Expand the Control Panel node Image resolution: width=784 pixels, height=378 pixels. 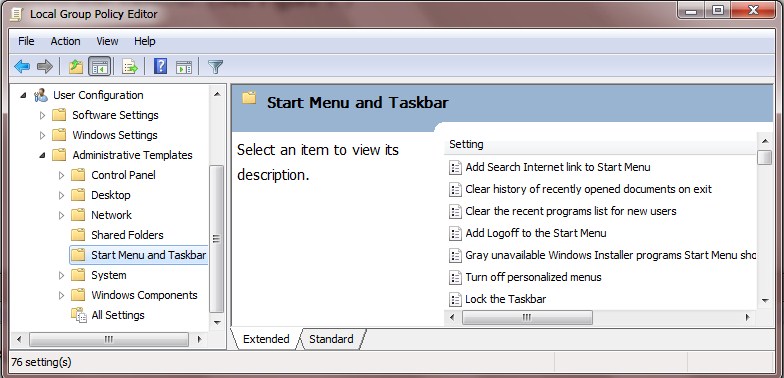click(x=61, y=175)
